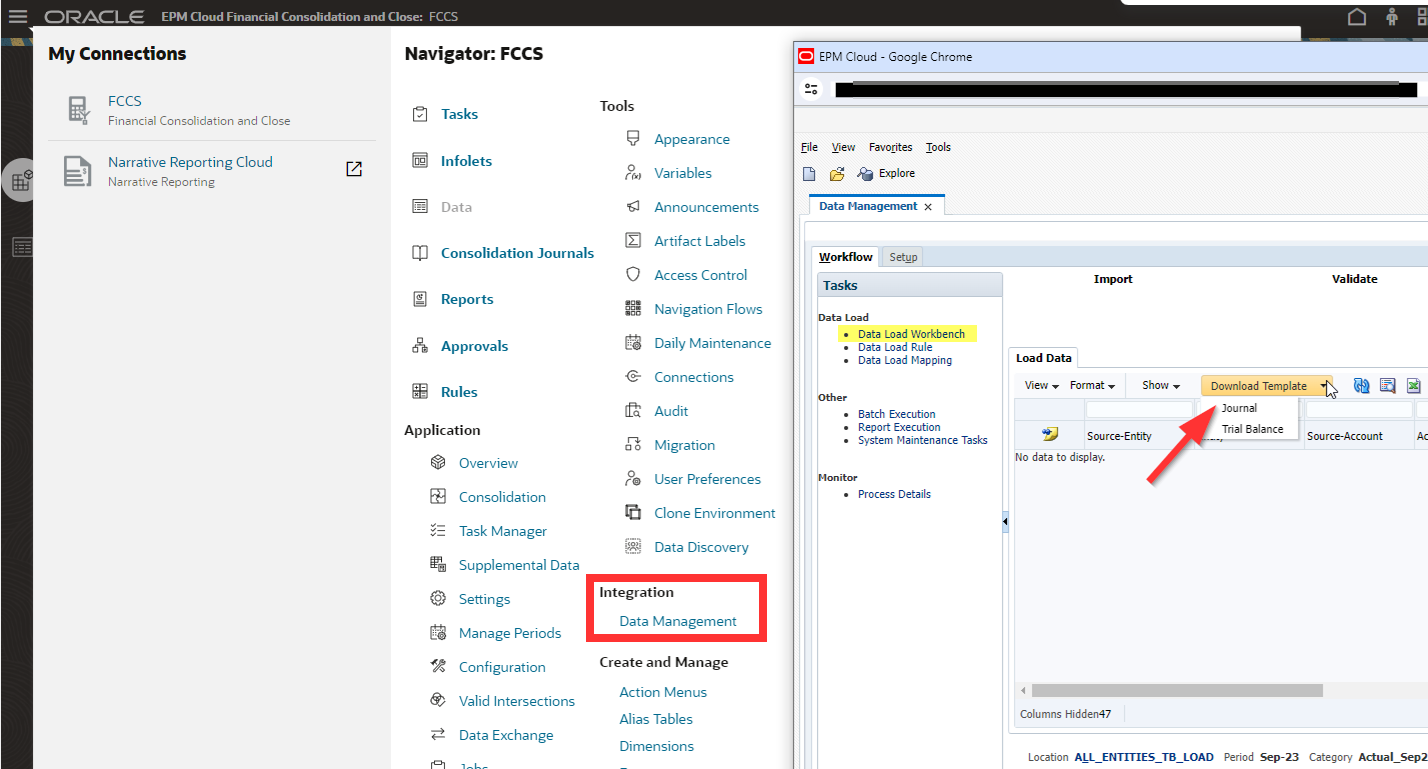This screenshot has height=769, width=1428.
Task: Click the new document icon in EPM Cloud
Action: click(810, 174)
